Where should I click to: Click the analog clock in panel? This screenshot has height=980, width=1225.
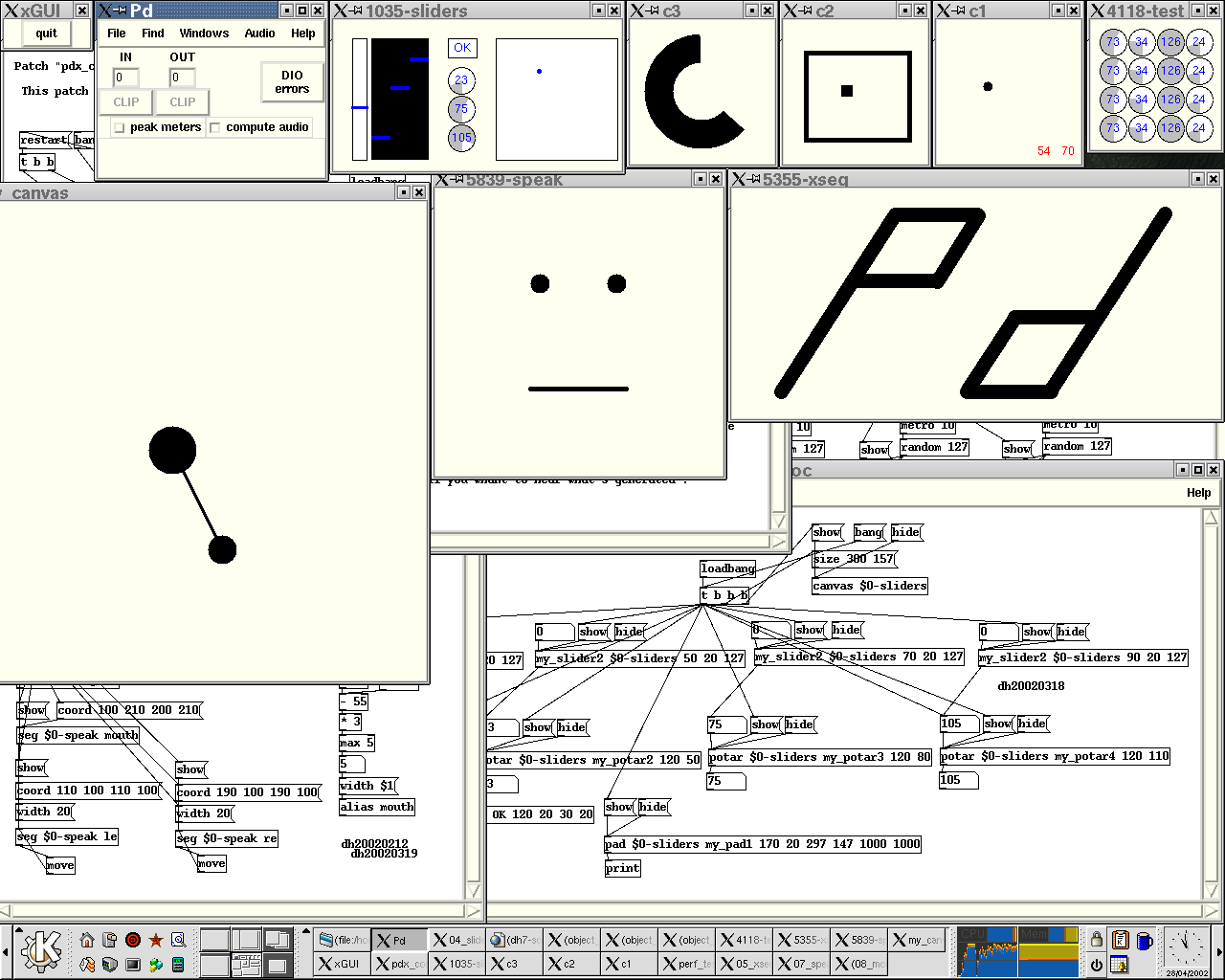click(x=1186, y=947)
